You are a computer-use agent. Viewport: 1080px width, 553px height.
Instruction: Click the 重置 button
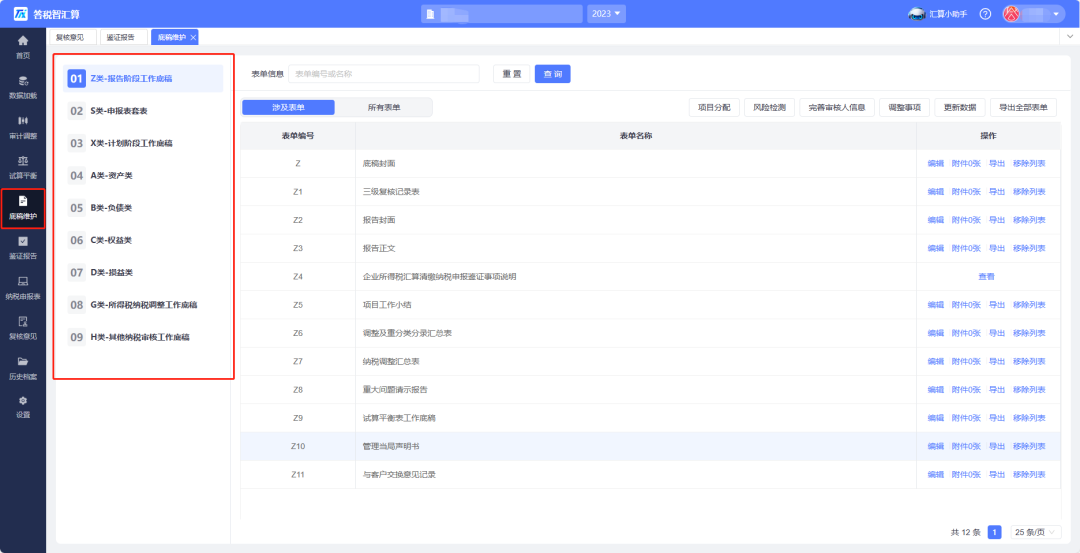coord(512,74)
